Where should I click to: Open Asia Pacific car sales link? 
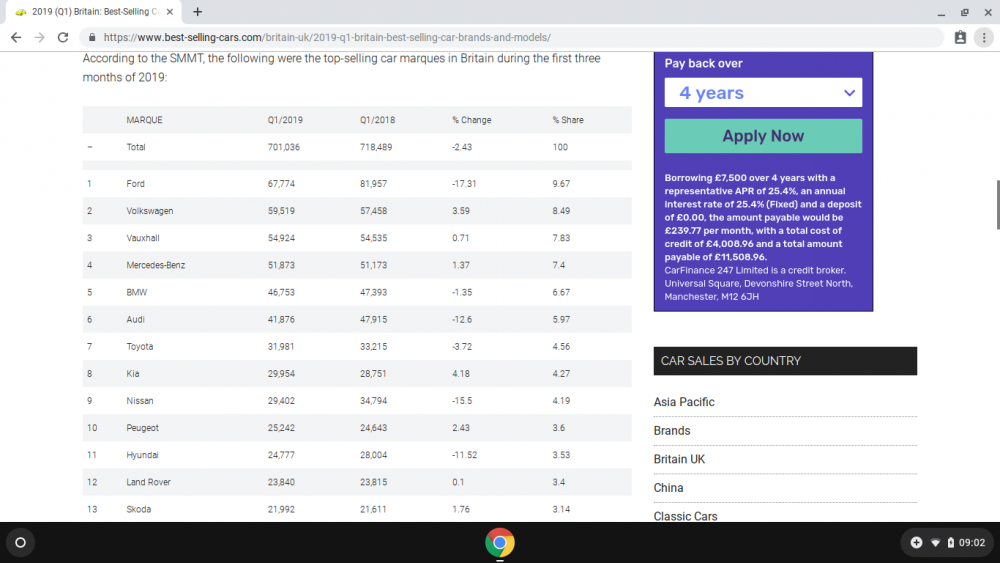684,402
